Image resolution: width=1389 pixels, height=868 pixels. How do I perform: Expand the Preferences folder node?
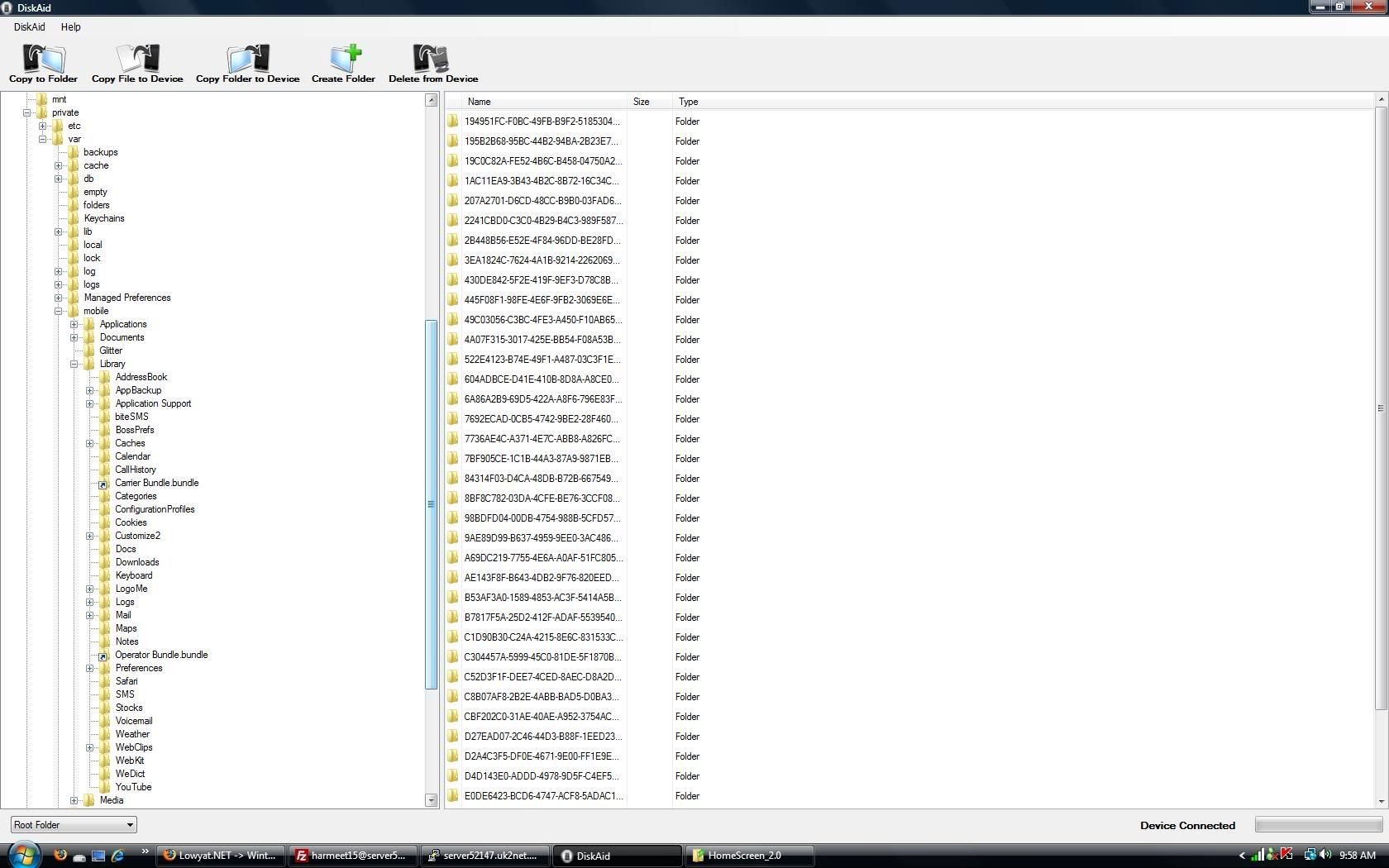90,669
